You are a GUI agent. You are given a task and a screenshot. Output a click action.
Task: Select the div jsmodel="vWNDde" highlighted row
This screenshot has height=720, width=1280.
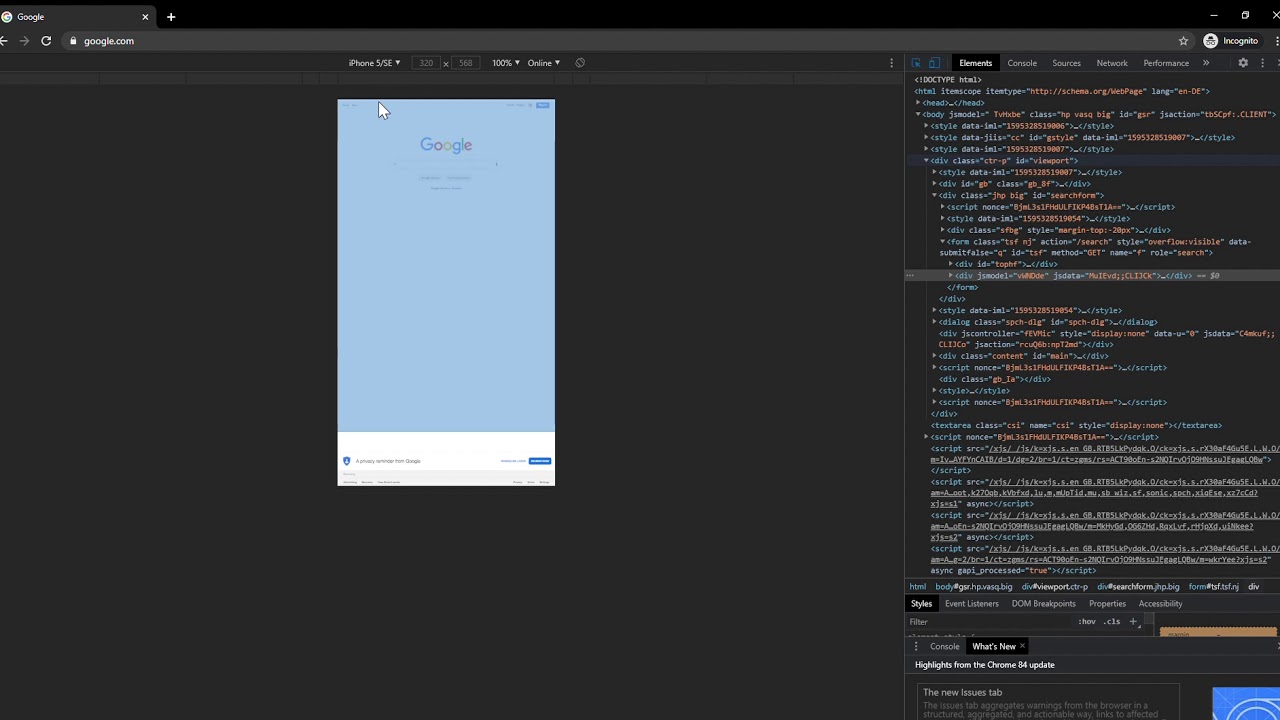tap(1092, 276)
